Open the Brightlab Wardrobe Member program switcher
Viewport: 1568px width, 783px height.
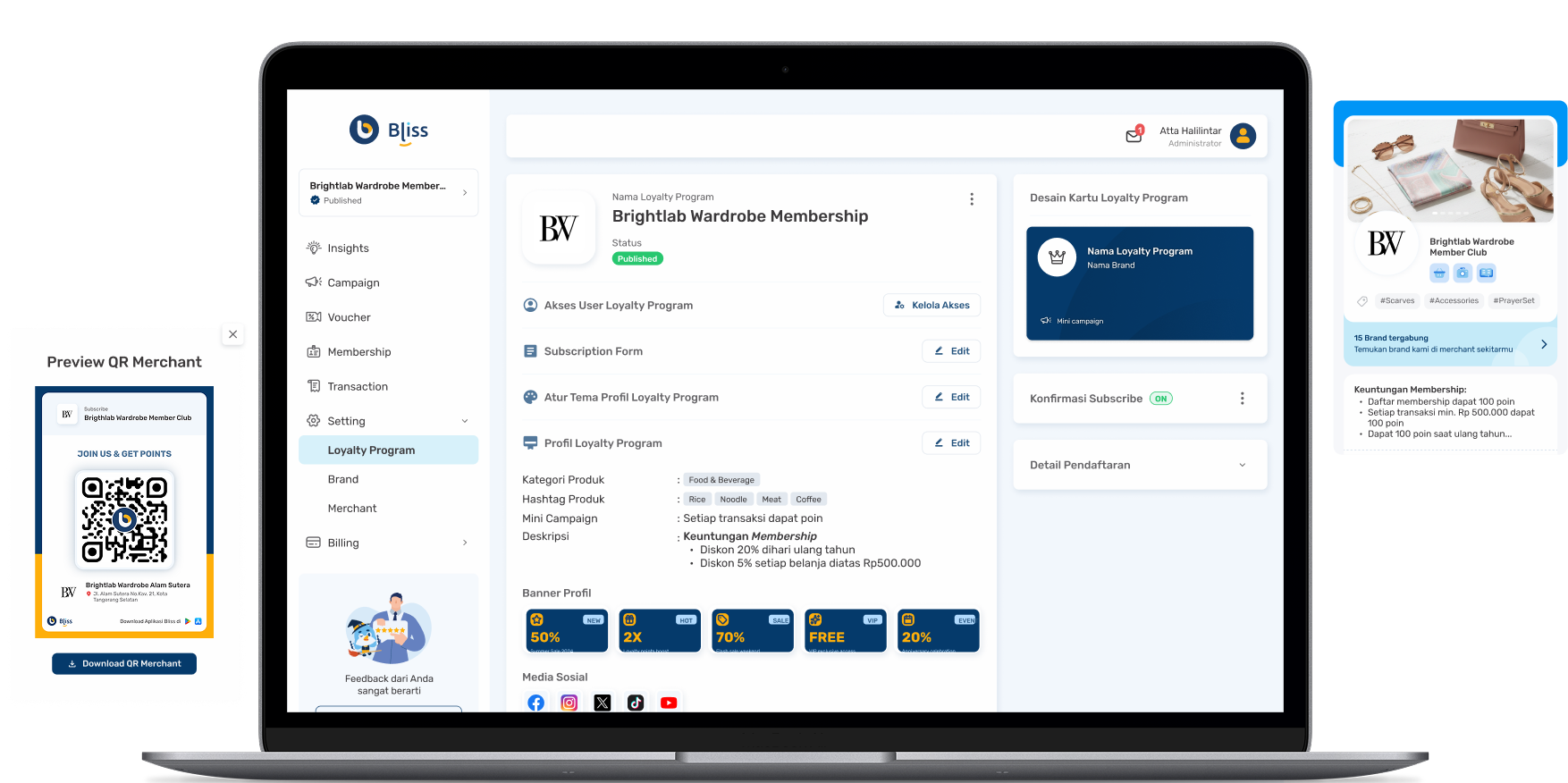click(x=388, y=192)
